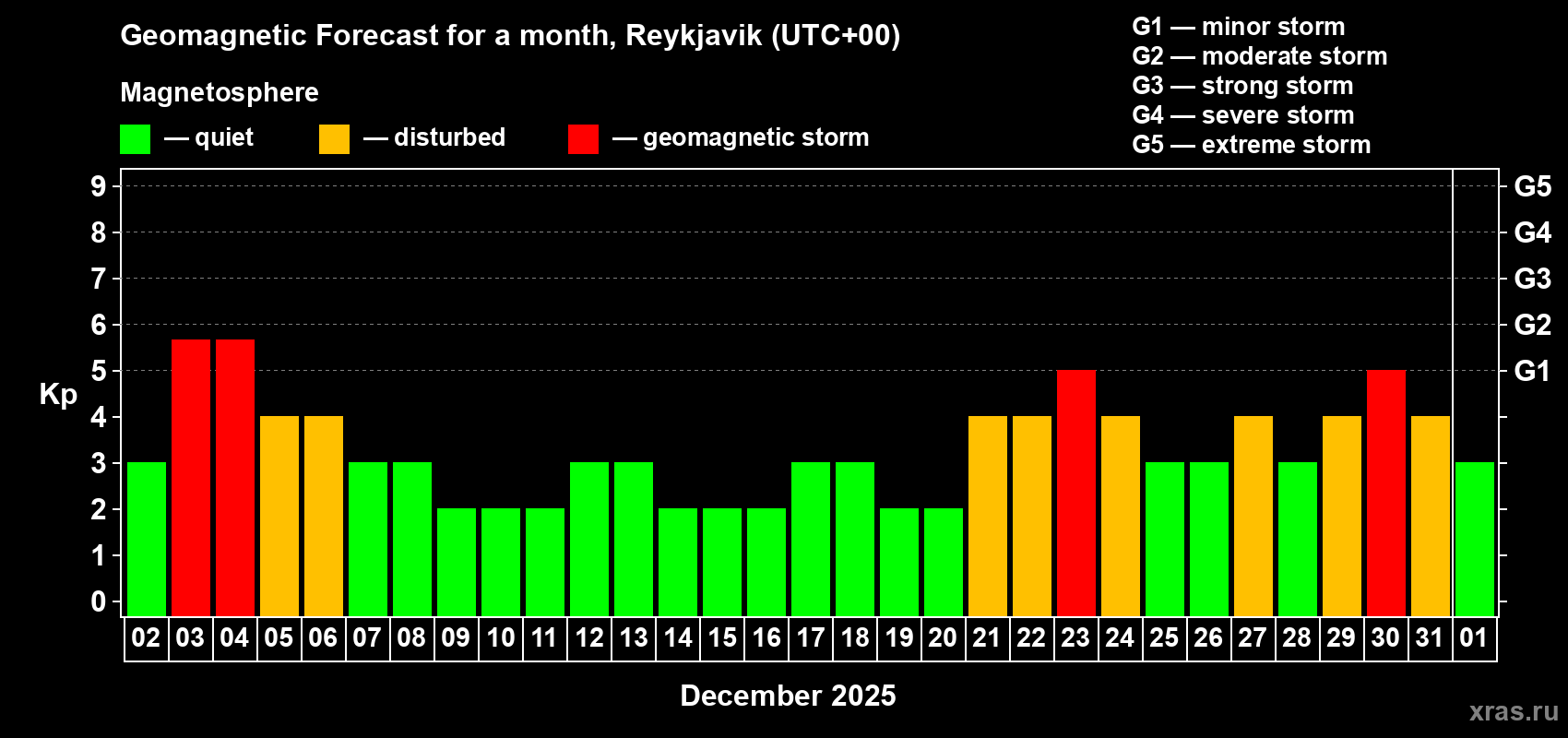Select the red bar for day 04
The height and width of the screenshot is (738, 1568).
pos(235,478)
